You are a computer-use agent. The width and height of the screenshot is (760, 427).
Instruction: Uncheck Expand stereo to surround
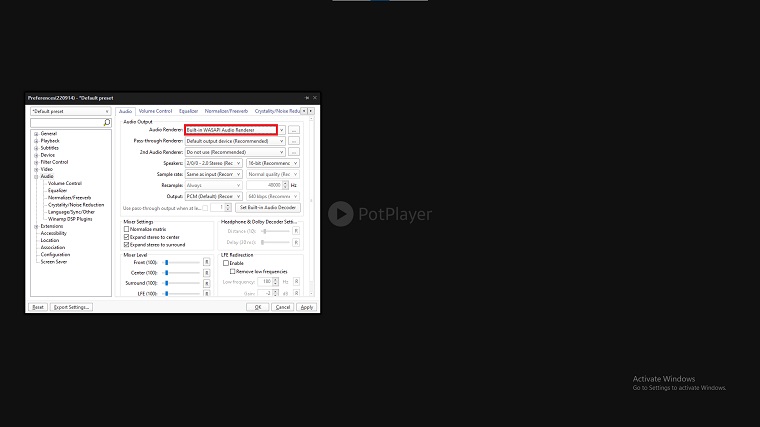pos(127,245)
